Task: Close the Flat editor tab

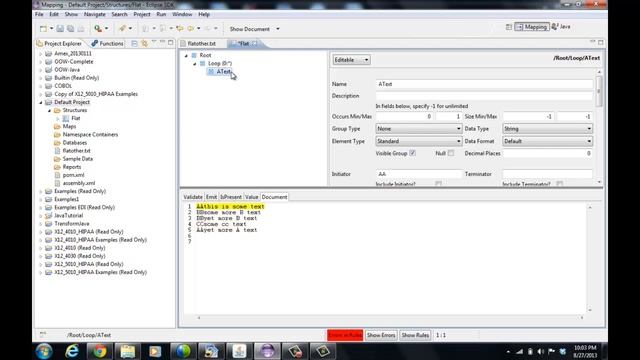Action: 255,43
